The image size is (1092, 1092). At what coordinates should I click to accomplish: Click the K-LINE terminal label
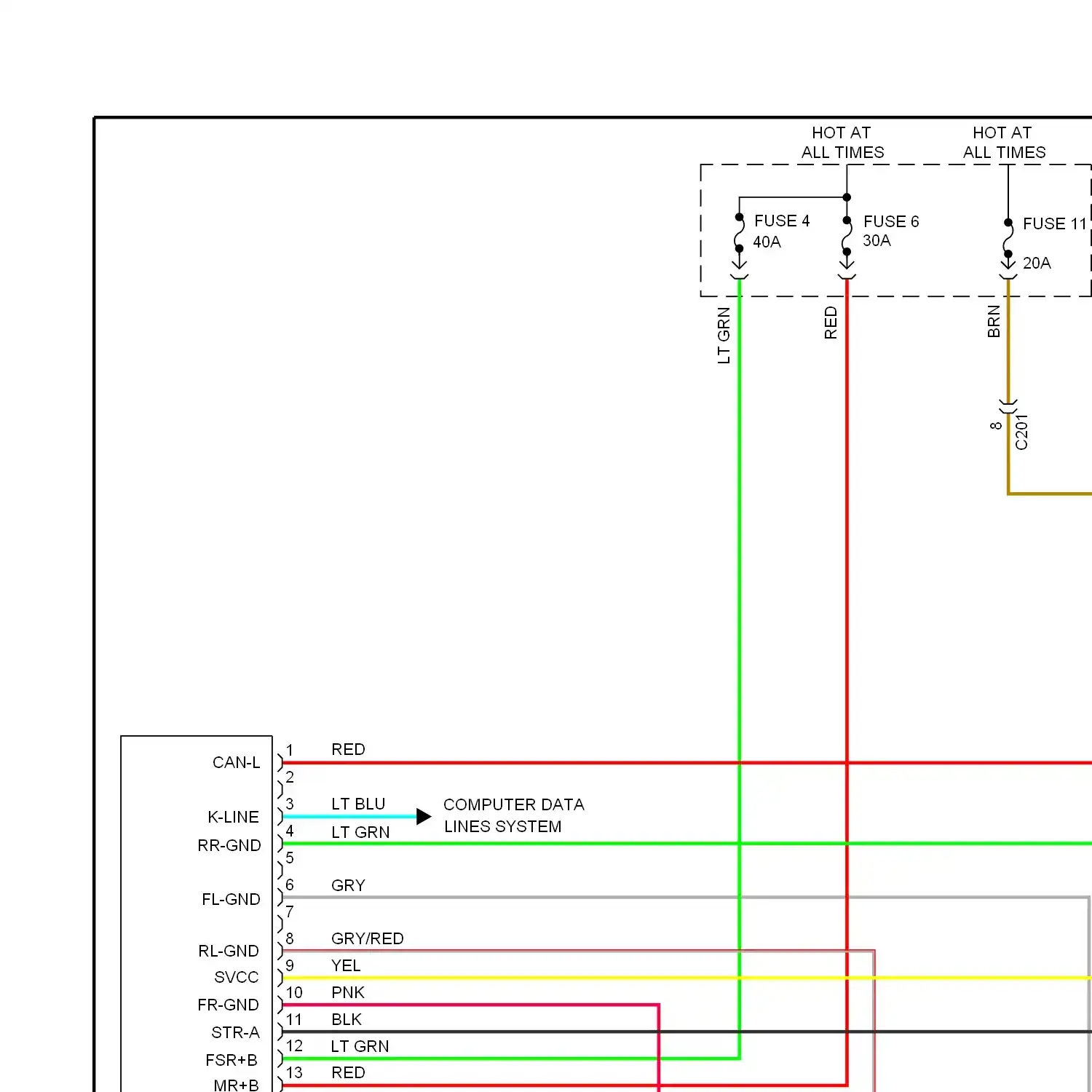pyautogui.click(x=233, y=817)
